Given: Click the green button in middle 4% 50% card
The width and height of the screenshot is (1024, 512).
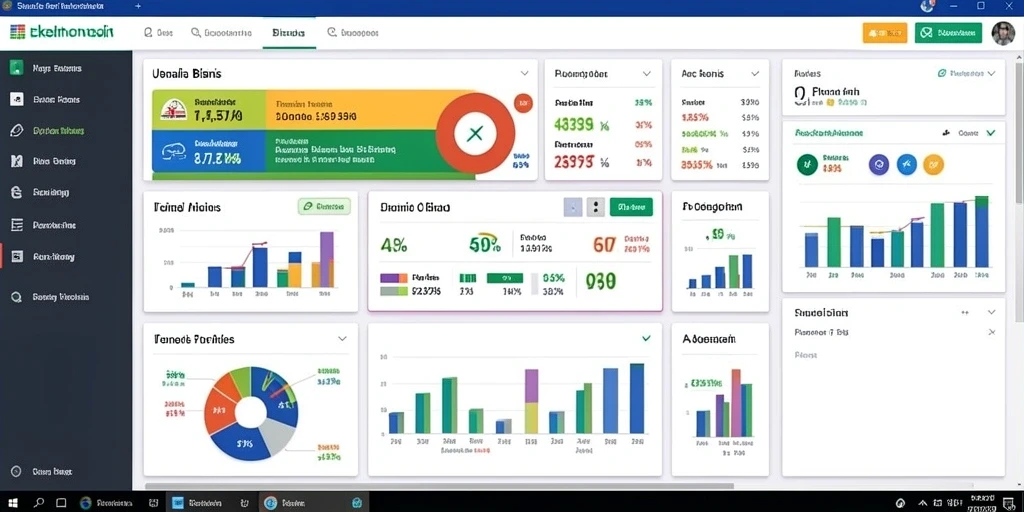Looking at the screenshot, I should [x=631, y=208].
